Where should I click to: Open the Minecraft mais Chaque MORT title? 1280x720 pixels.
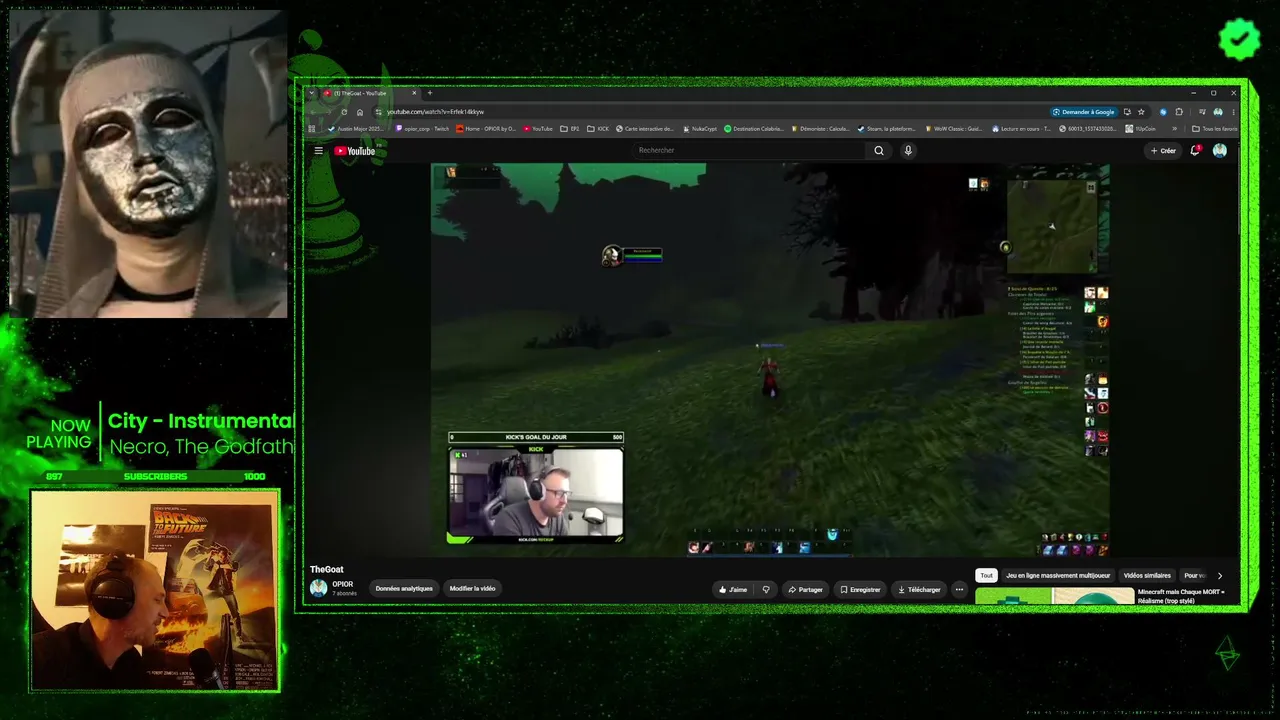click(1181, 596)
